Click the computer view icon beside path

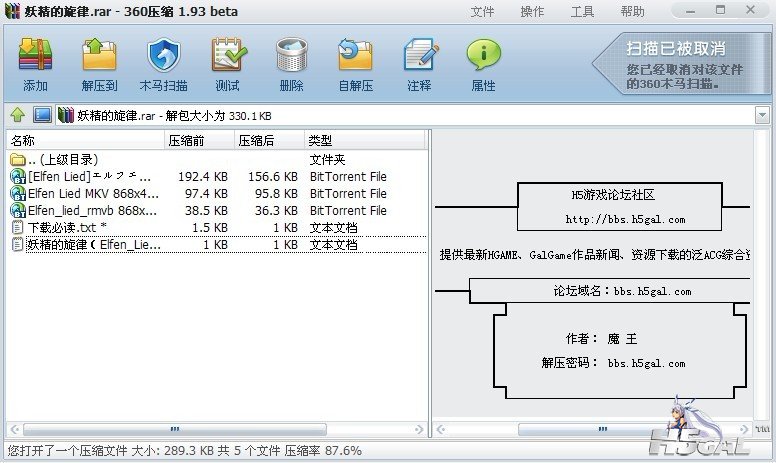point(42,115)
